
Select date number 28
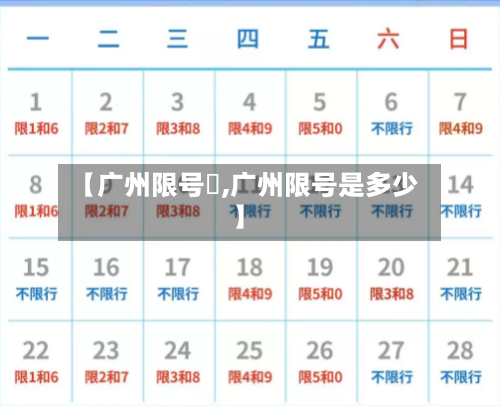[x=460, y=351]
